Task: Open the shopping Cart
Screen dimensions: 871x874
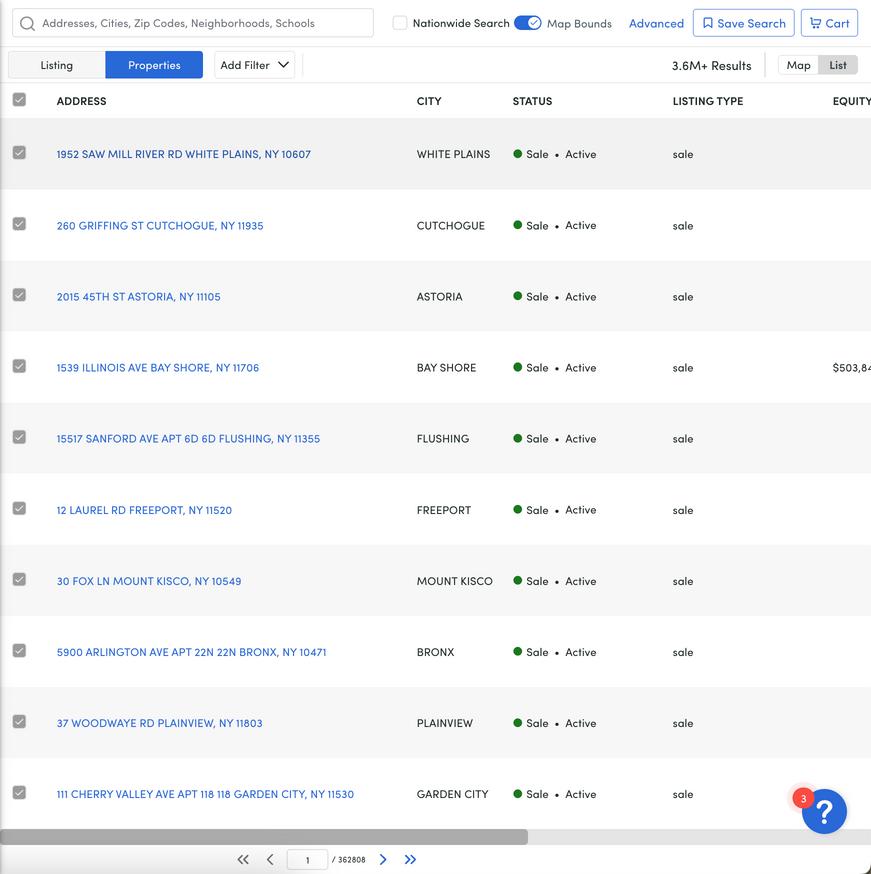Action: point(829,23)
